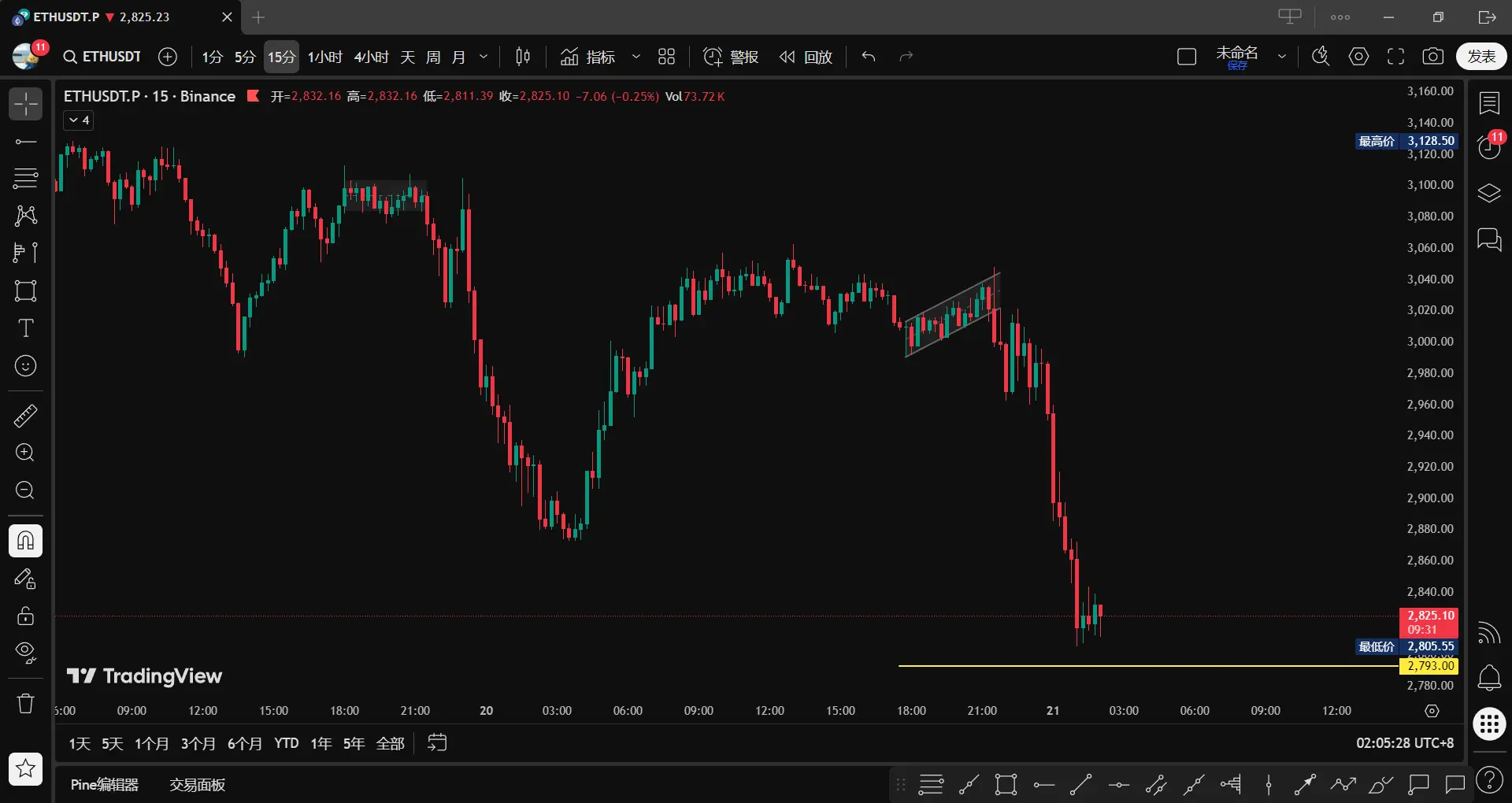Click the 发表 publish button
Image resolution: width=1512 pixels, height=803 pixels.
point(1481,57)
